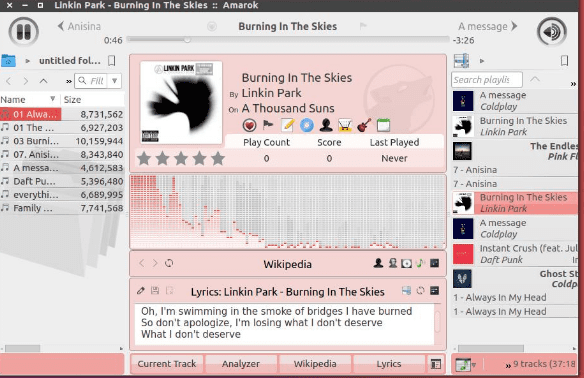Screen dimensions: 584x378
Task: Reload lyrics for current song
Action: (420, 290)
